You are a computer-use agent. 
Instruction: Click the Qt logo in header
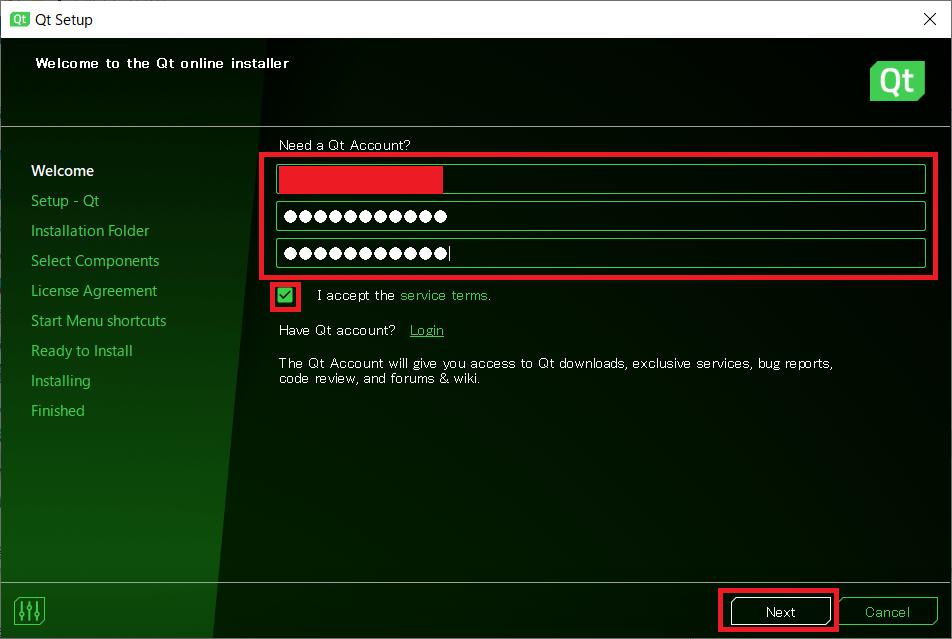(897, 81)
